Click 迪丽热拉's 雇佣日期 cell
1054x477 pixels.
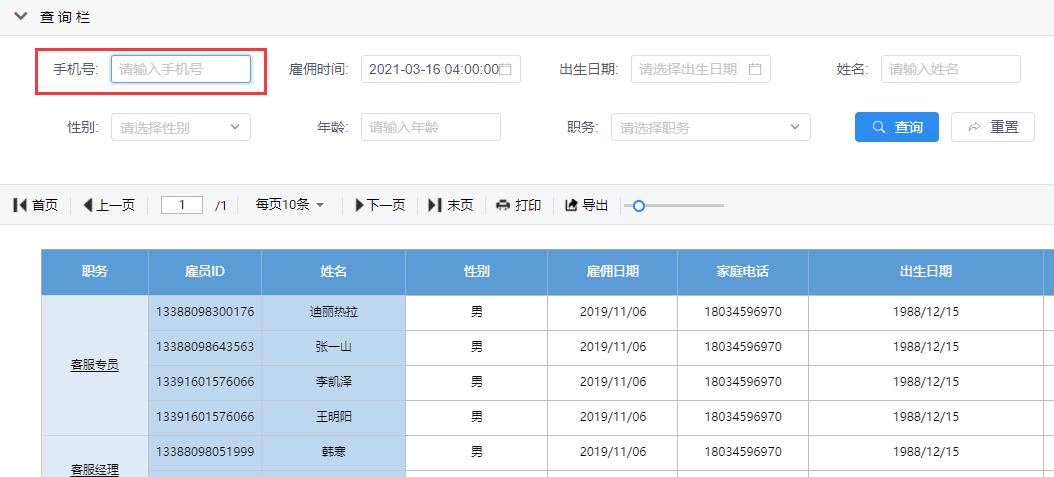[612, 312]
